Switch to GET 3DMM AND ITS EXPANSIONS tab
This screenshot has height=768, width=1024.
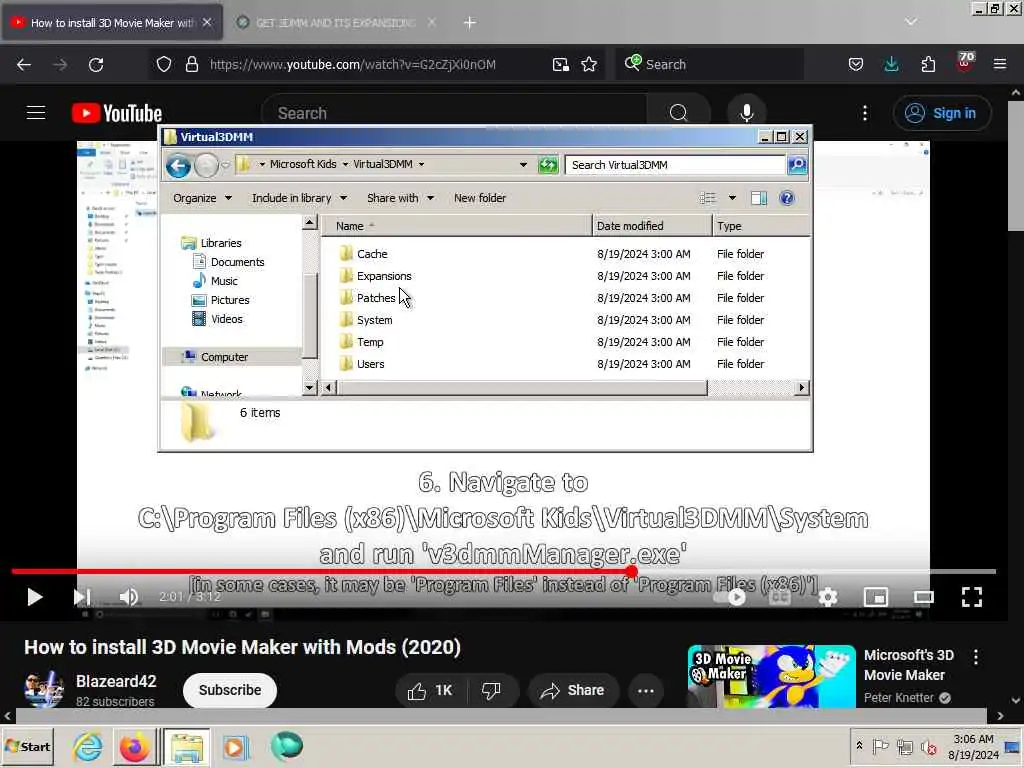pos(335,23)
